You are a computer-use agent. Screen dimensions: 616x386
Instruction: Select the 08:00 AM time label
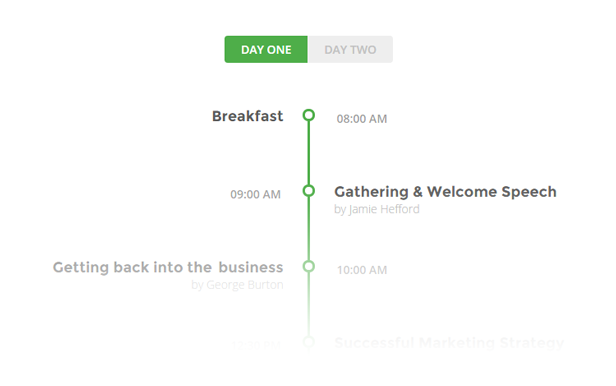pos(362,119)
